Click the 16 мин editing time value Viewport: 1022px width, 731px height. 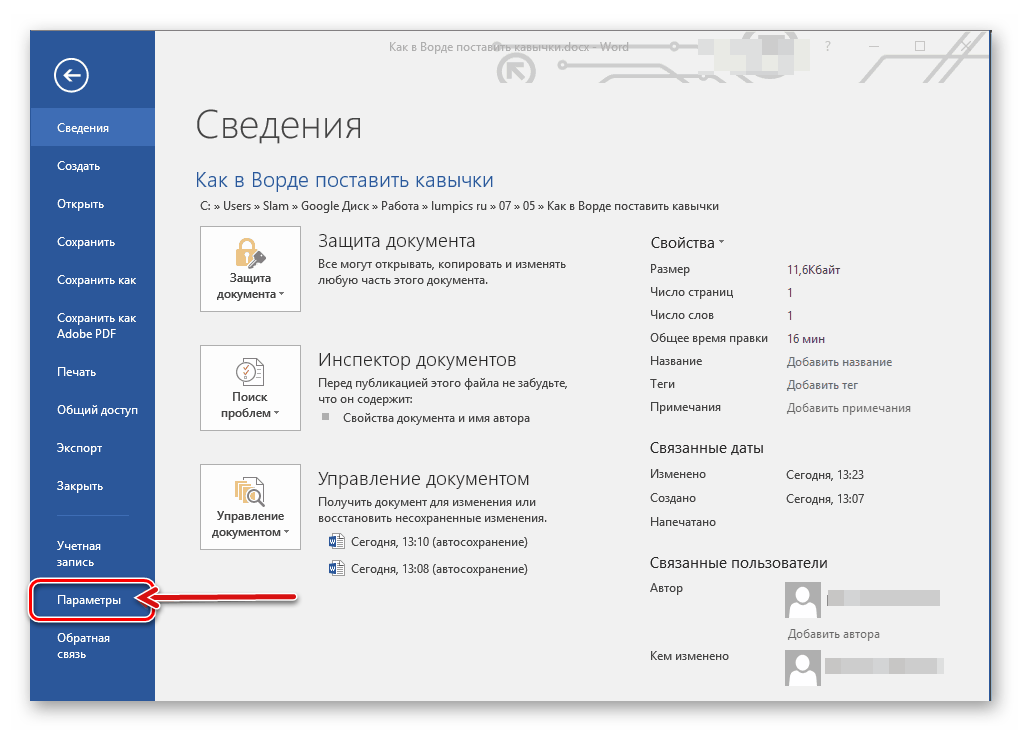point(806,339)
